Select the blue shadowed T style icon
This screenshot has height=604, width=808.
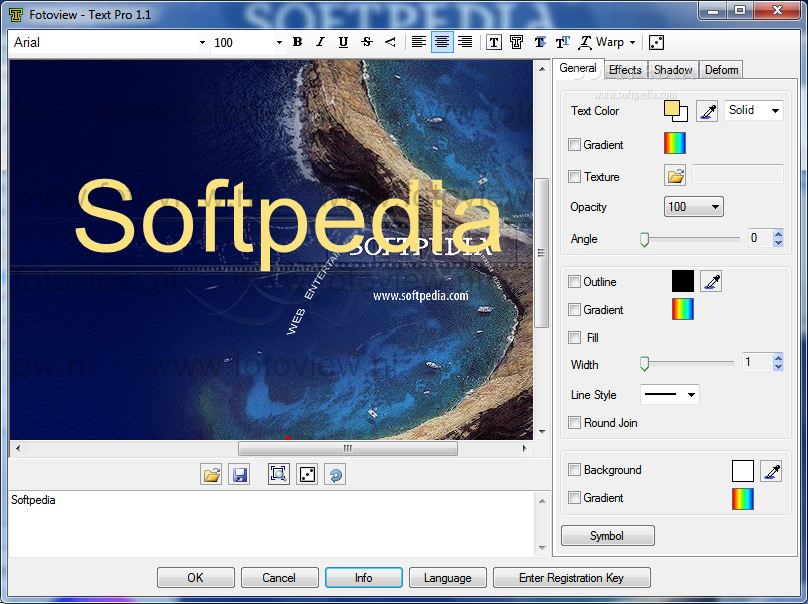pyautogui.click(x=540, y=43)
